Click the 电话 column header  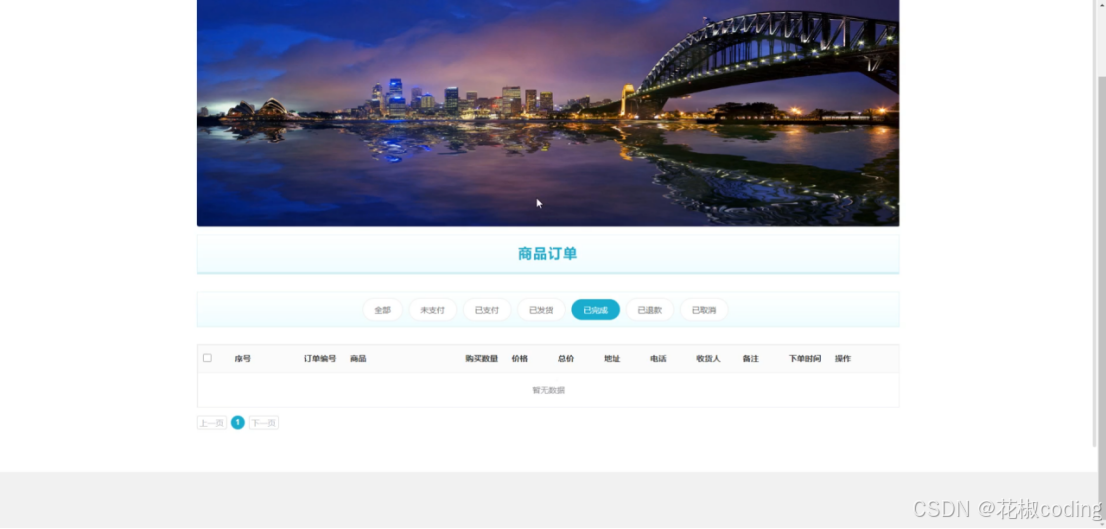point(658,359)
